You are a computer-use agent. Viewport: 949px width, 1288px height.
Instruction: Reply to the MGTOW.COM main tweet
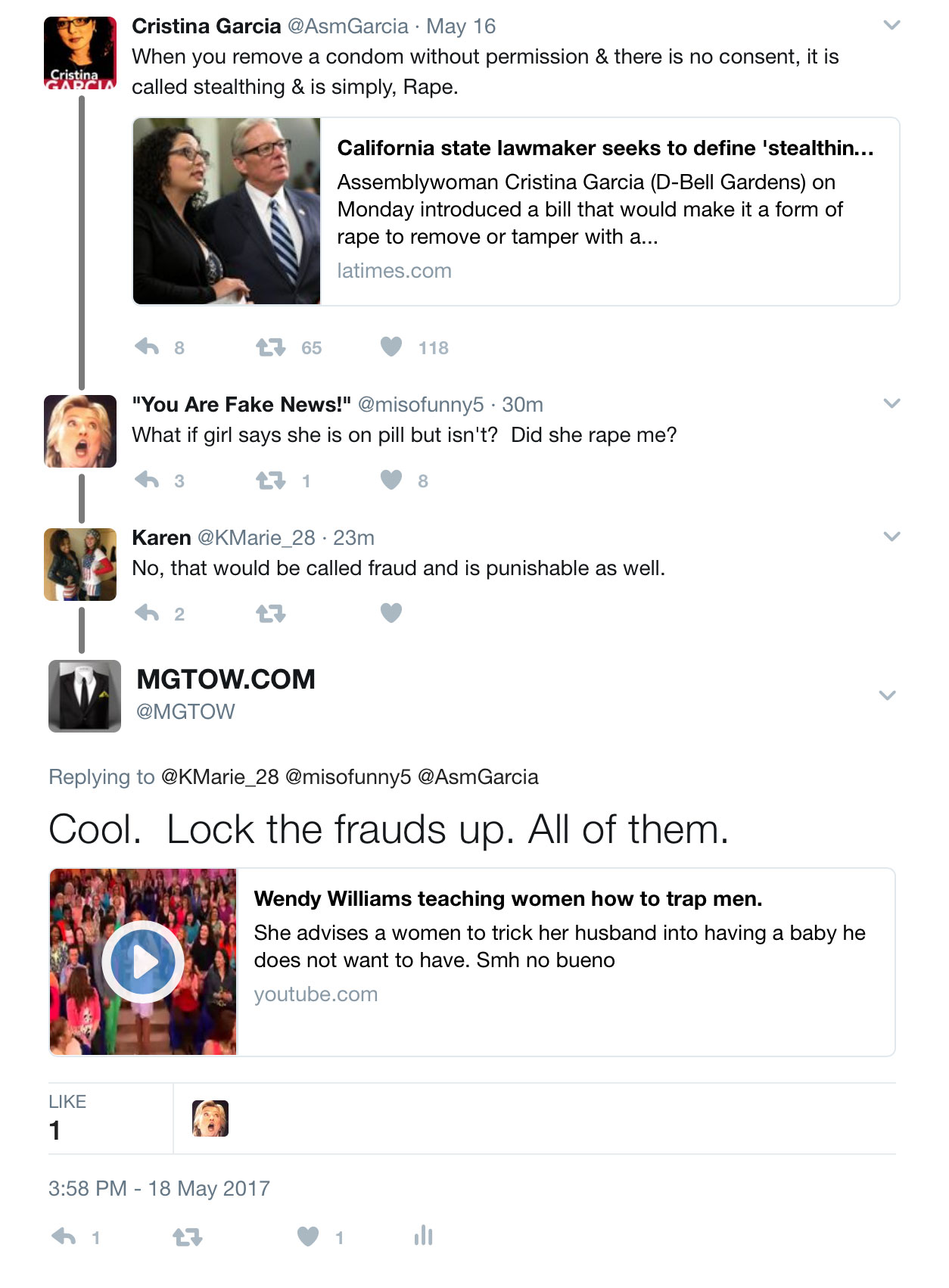tap(64, 1237)
